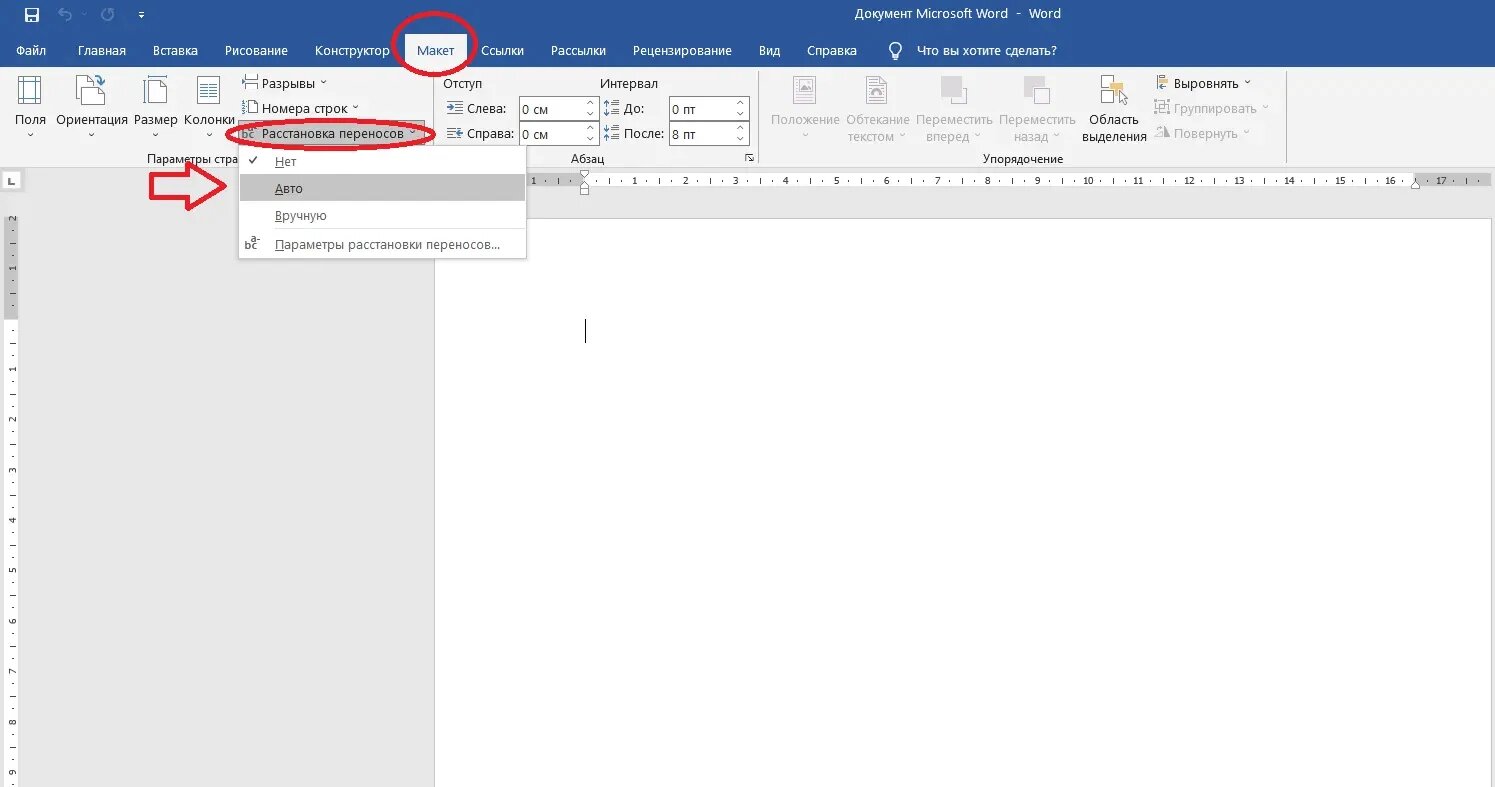Select the Макет tab
This screenshot has width=1495, height=787.
point(436,50)
